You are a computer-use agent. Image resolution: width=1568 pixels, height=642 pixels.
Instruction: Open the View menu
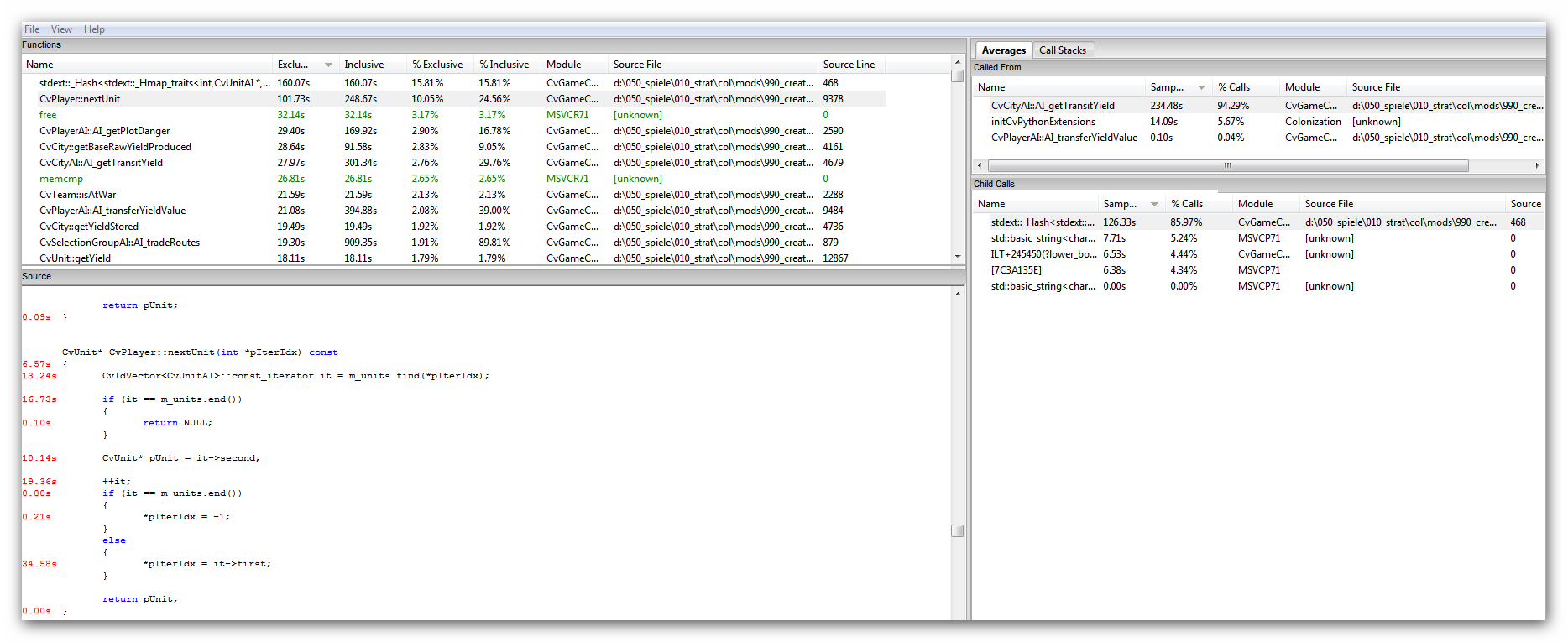pos(61,29)
